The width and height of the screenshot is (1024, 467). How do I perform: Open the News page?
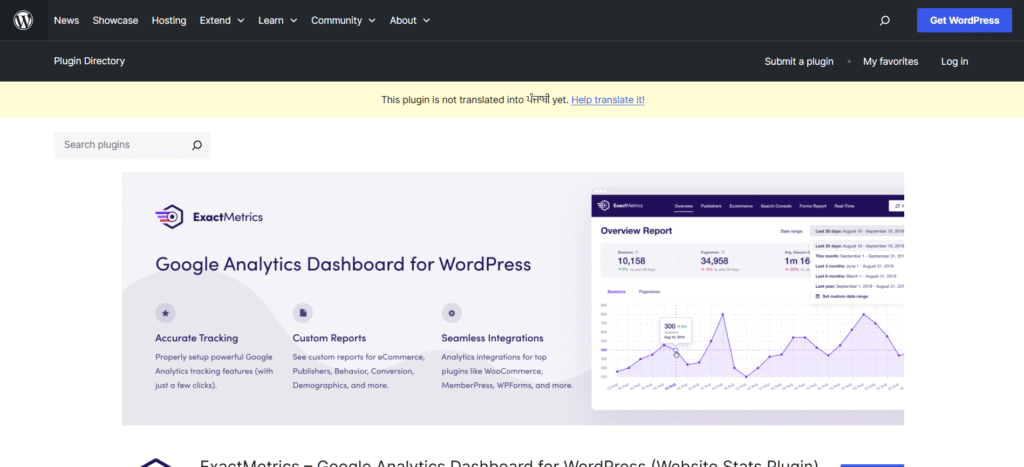point(67,20)
